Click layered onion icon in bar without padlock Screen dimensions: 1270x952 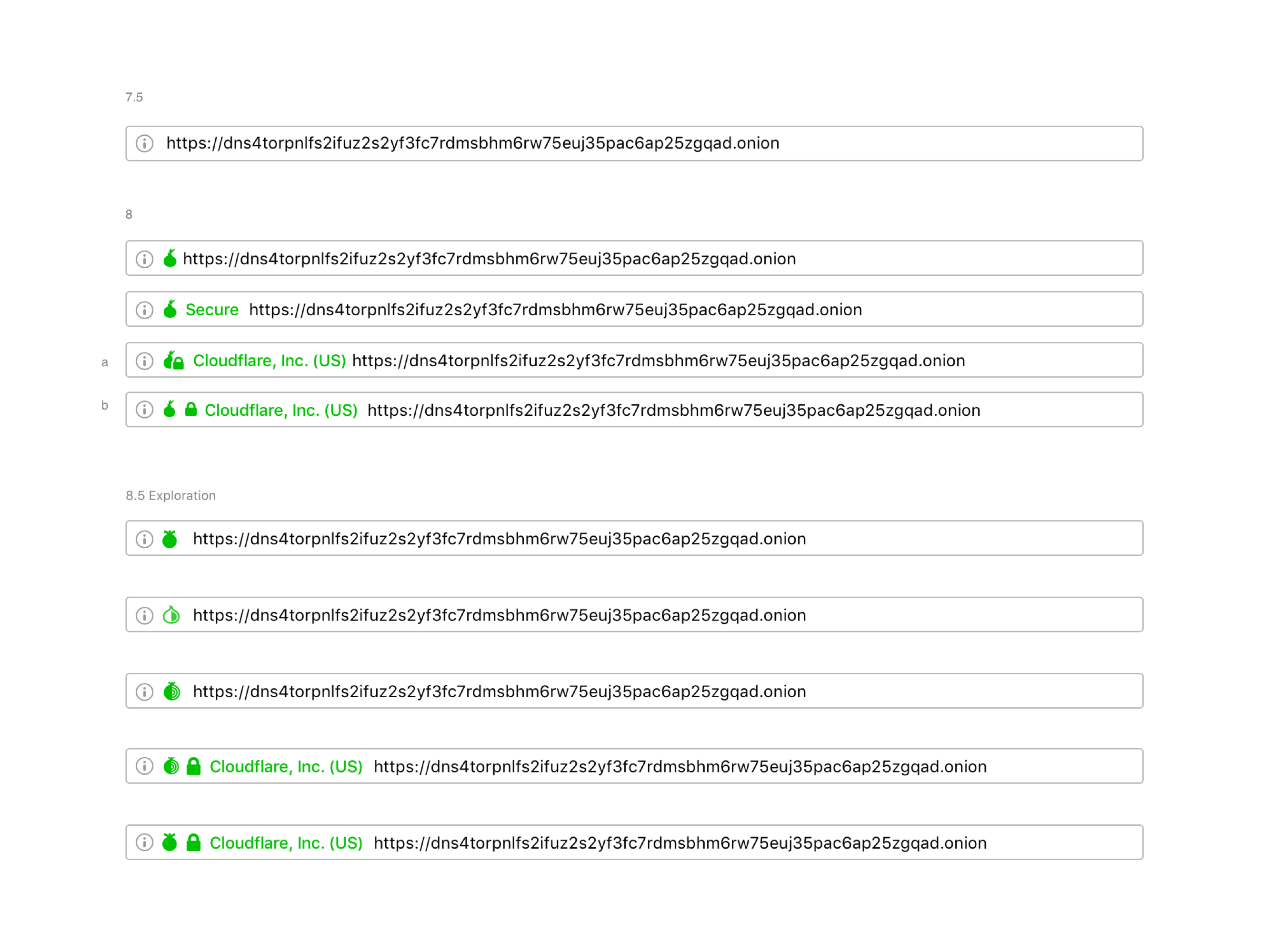pyautogui.click(x=171, y=691)
